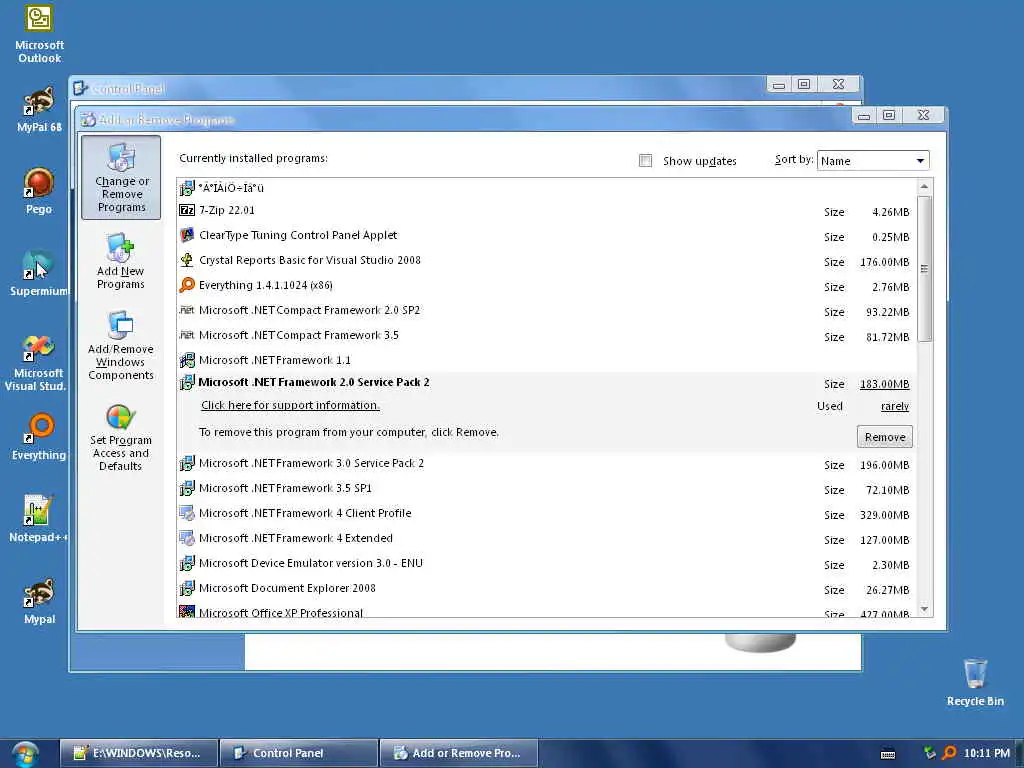The width and height of the screenshot is (1024, 768).
Task: Select the *À*ÏÀìÖ first program entry
Action: point(545,188)
